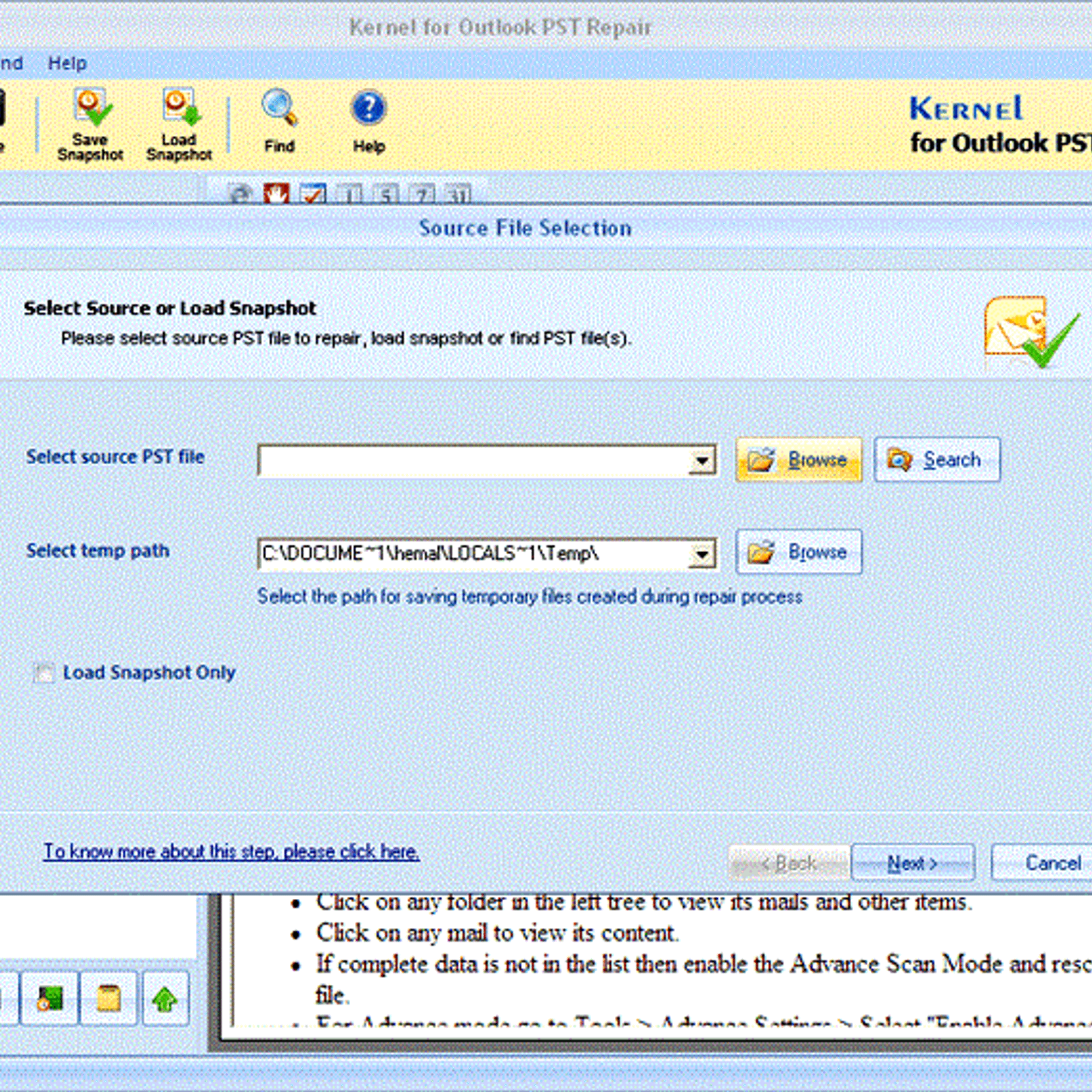The image size is (1092, 1092).
Task: Click the temp path hint text
Action: pyautogui.click(x=530, y=597)
